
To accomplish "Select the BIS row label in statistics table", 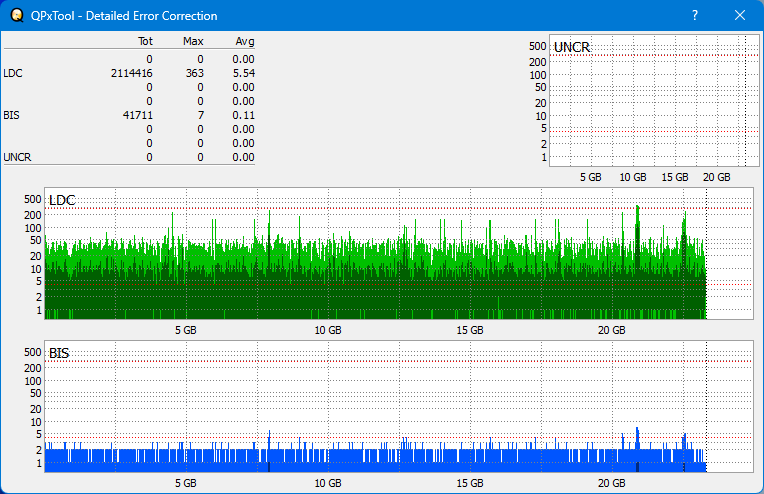I will (11, 115).
